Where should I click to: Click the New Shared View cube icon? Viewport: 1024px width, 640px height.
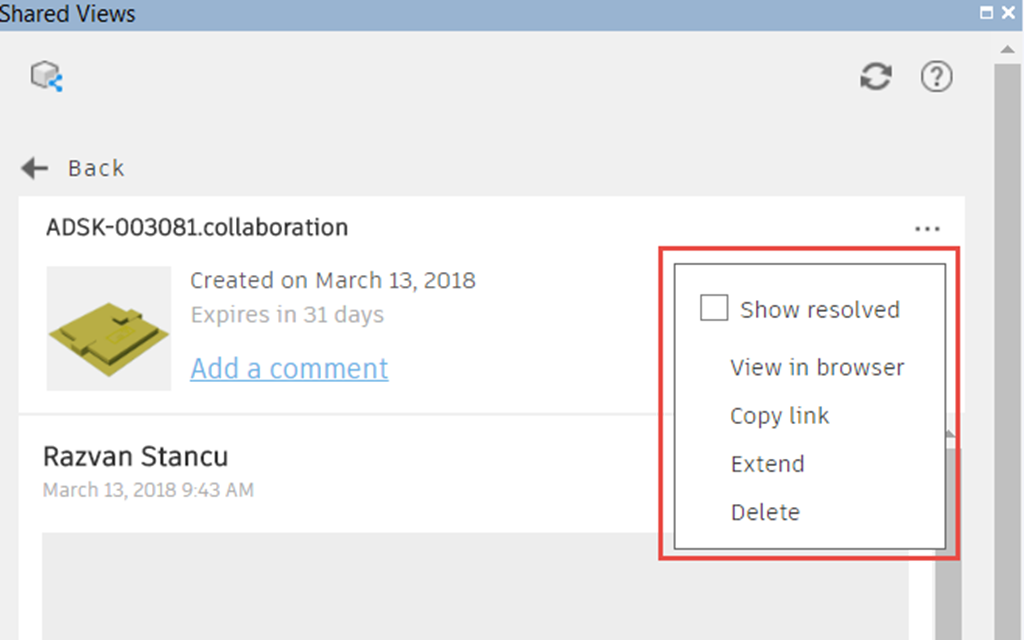(x=46, y=76)
